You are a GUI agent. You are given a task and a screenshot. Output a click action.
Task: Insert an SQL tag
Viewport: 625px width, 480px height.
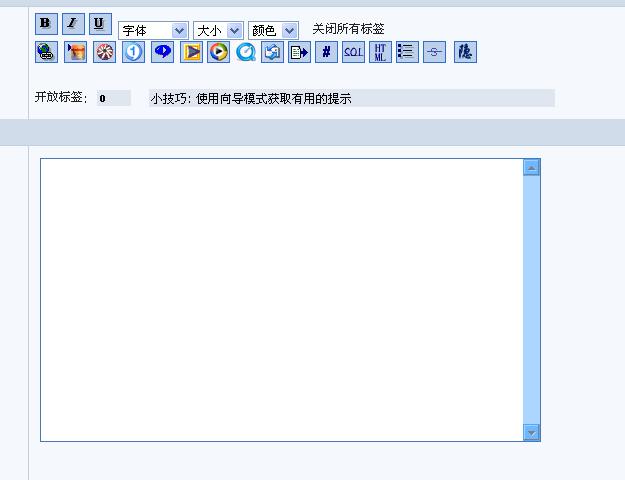pyautogui.click(x=353, y=52)
